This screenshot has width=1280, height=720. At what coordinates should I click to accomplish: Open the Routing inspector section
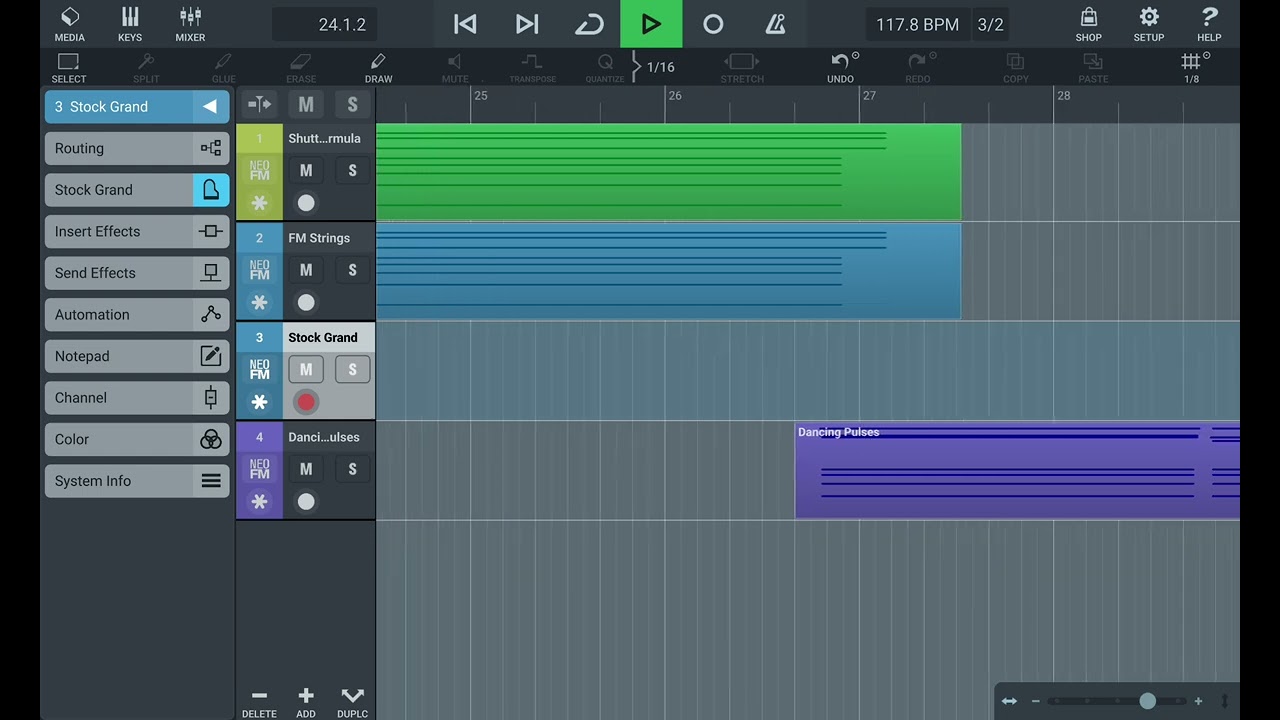[x=137, y=148]
